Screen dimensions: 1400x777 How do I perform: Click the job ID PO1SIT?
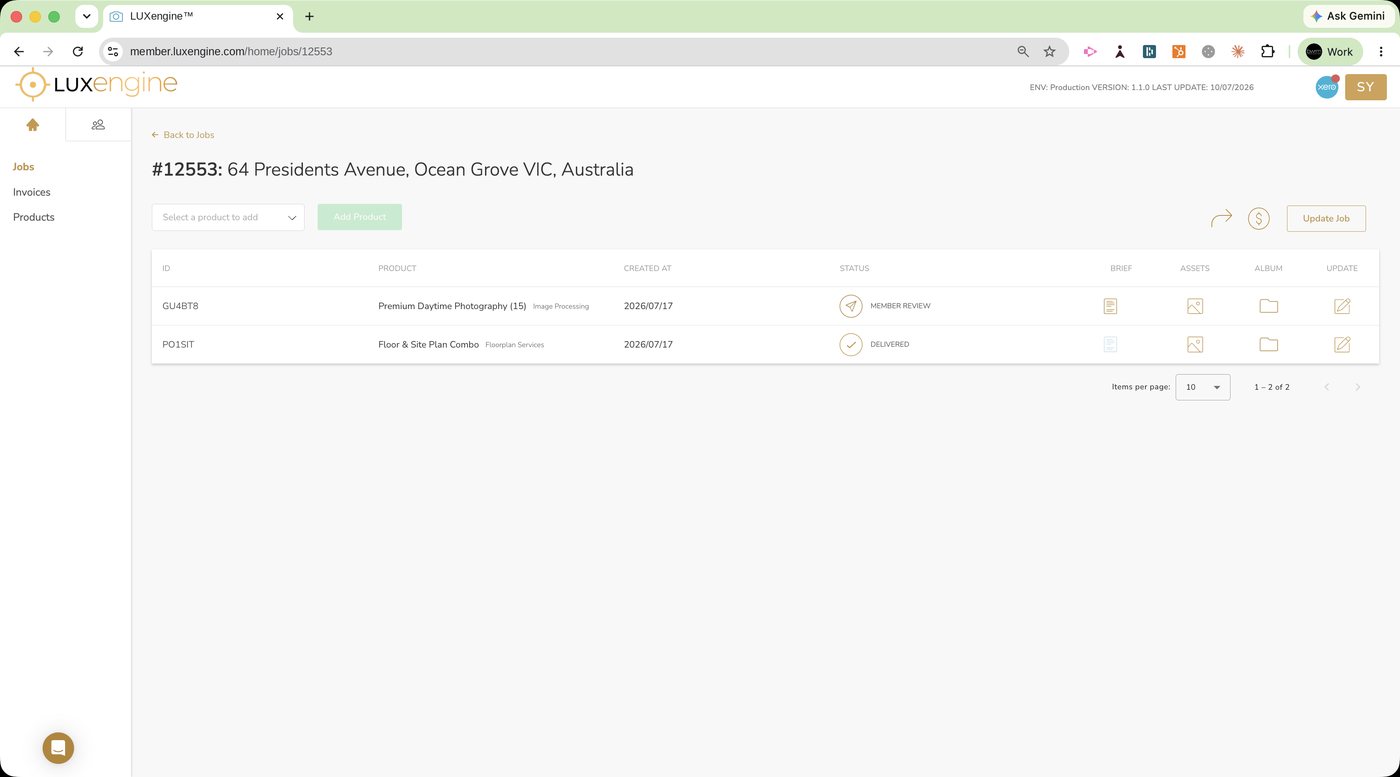coord(178,344)
